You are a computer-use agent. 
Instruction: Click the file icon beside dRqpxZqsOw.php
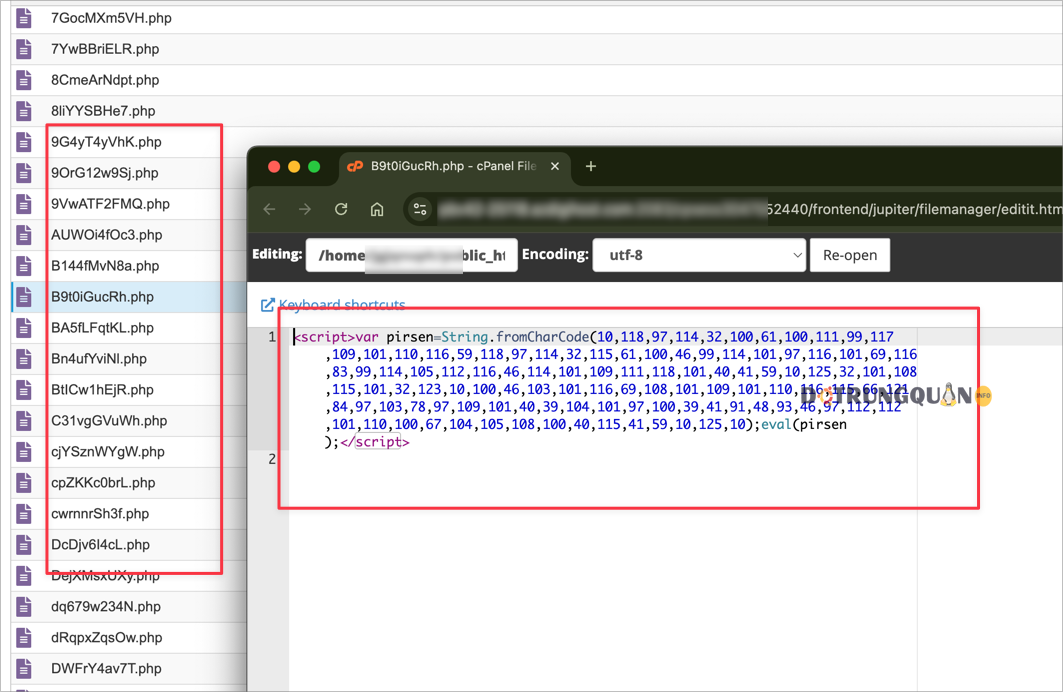pyautogui.click(x=24, y=638)
